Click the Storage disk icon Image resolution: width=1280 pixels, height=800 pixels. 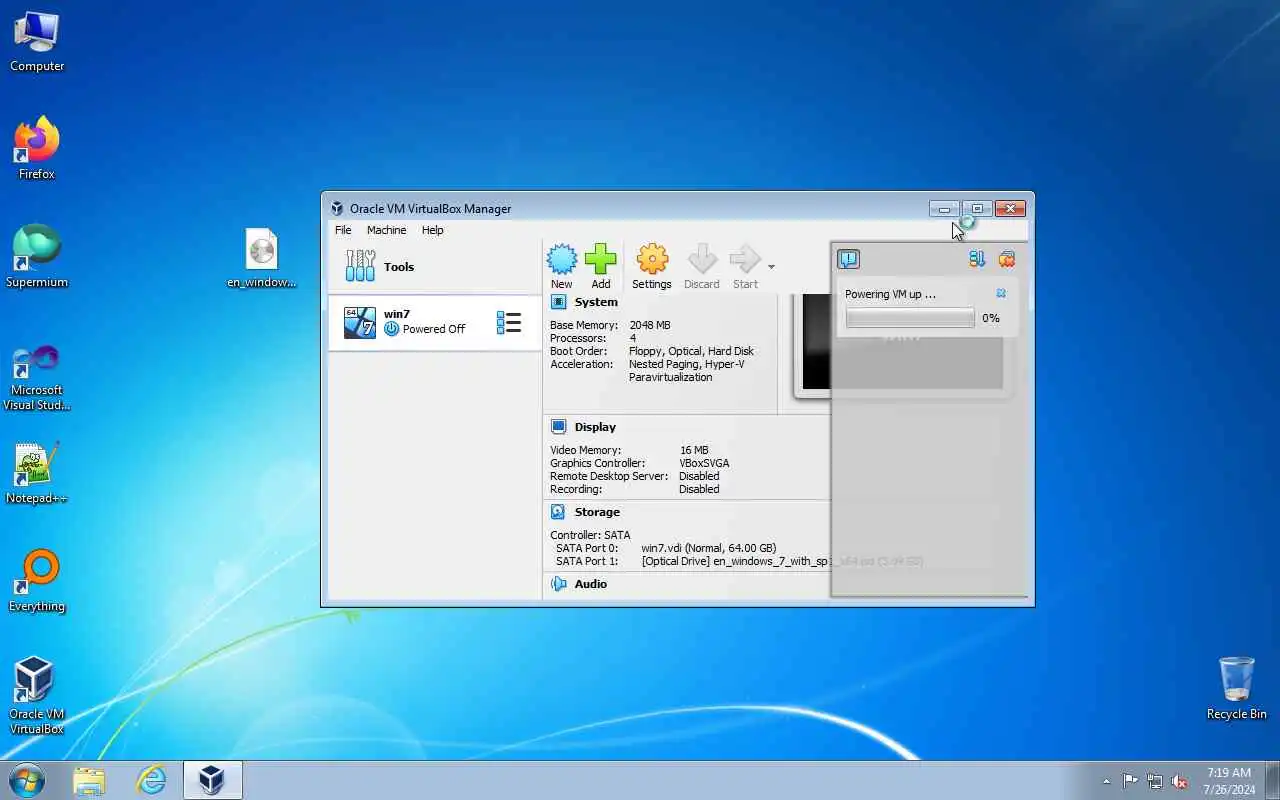pyautogui.click(x=558, y=512)
